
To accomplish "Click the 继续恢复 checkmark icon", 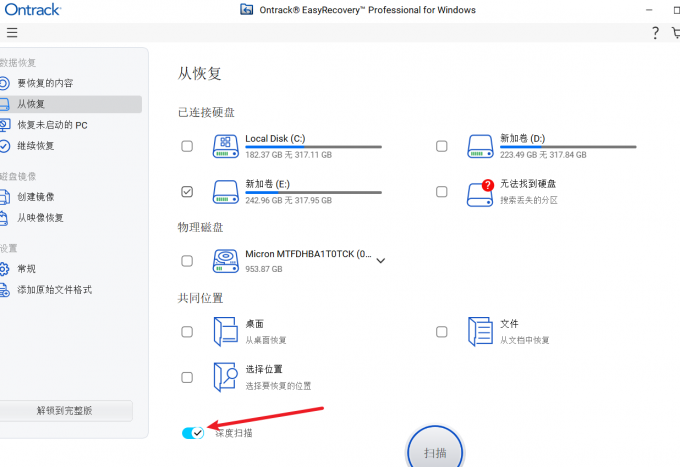I will point(4,146).
